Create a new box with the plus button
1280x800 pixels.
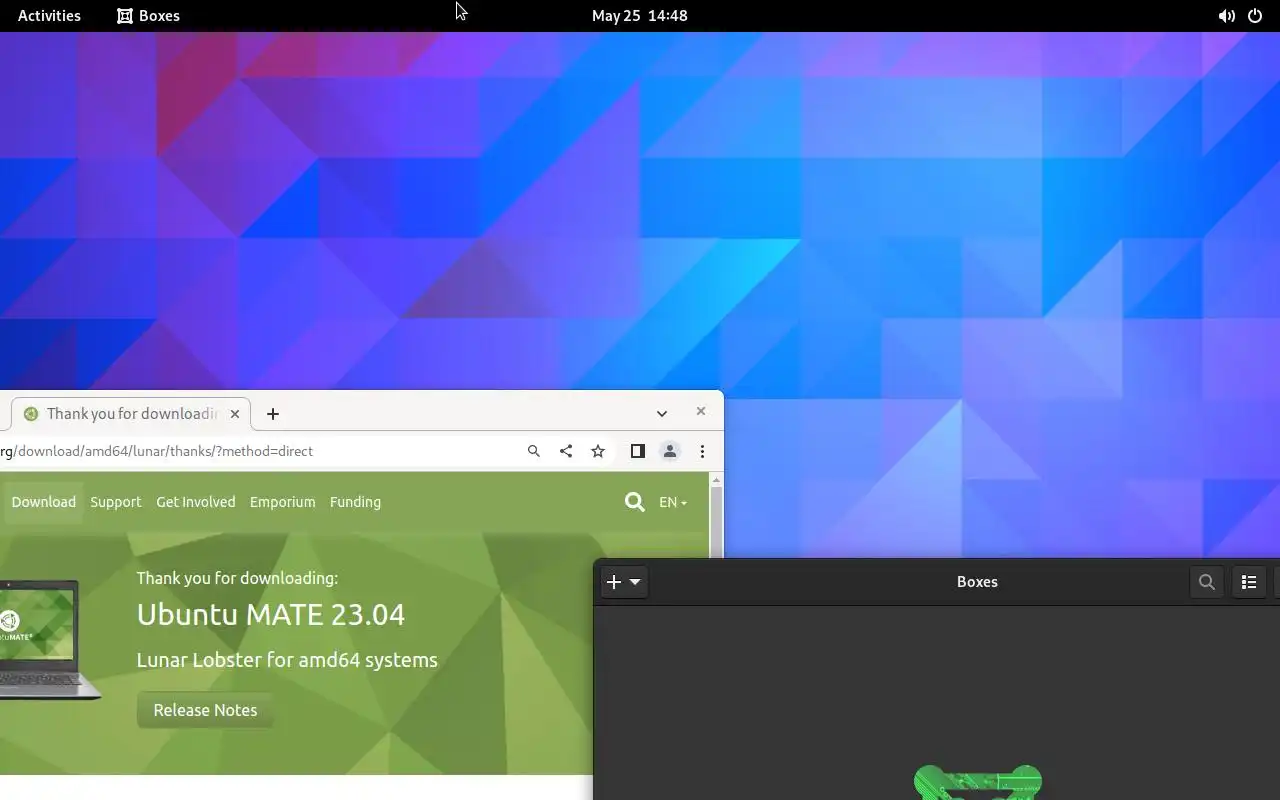(614, 582)
